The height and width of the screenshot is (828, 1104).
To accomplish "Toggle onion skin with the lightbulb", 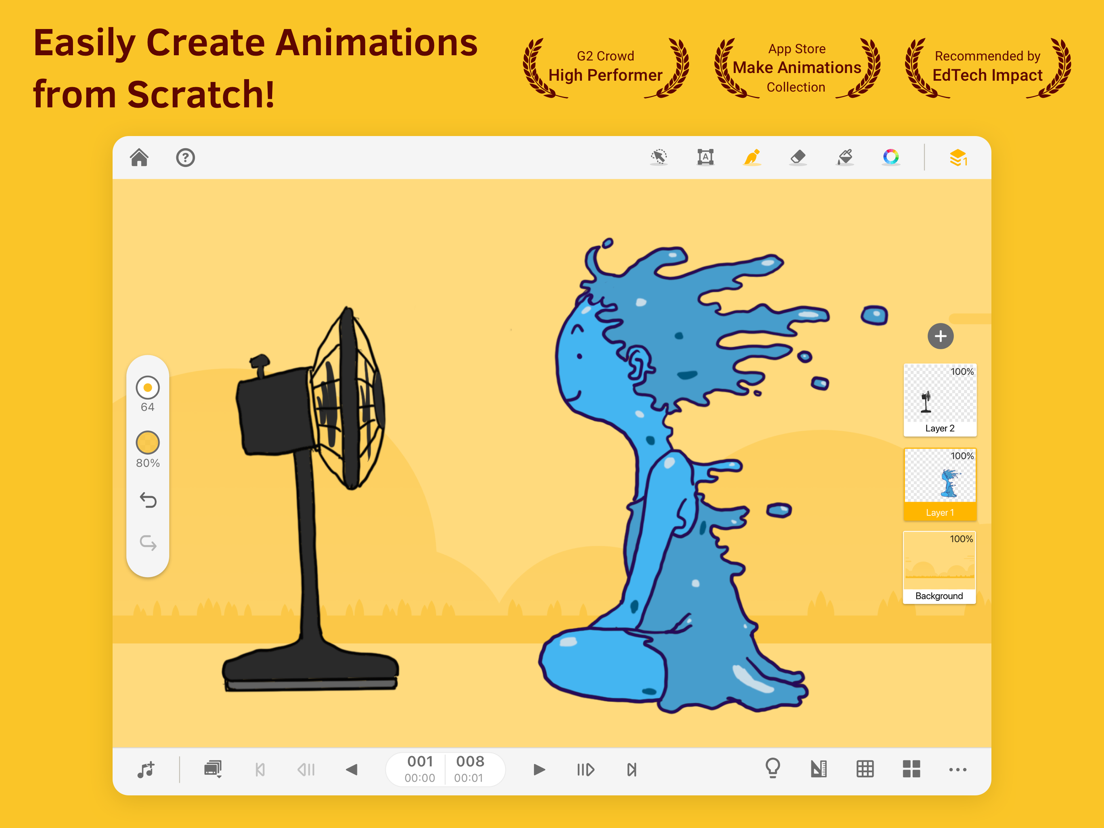I will click(x=771, y=768).
